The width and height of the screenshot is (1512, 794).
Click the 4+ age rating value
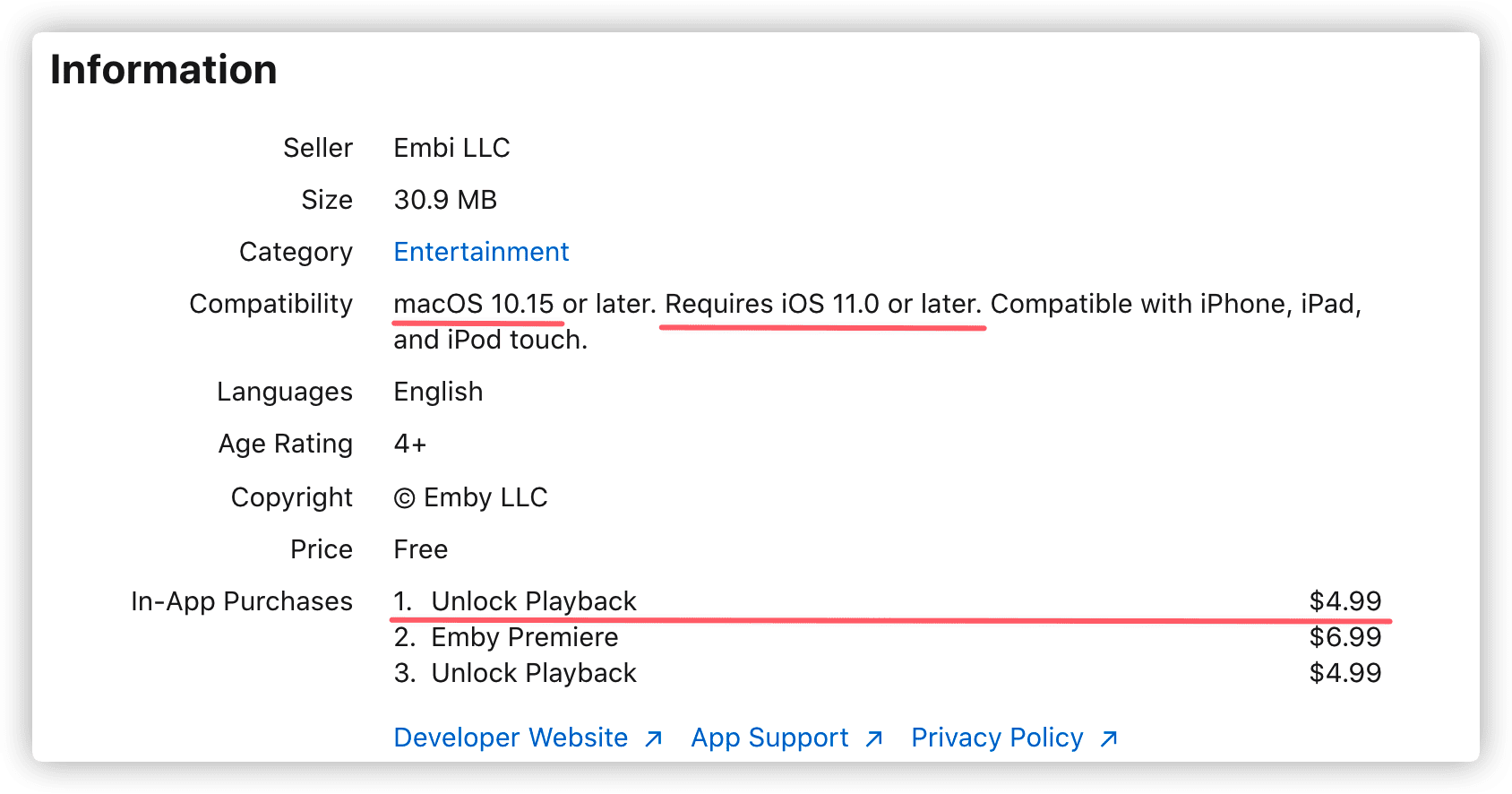pos(410,444)
